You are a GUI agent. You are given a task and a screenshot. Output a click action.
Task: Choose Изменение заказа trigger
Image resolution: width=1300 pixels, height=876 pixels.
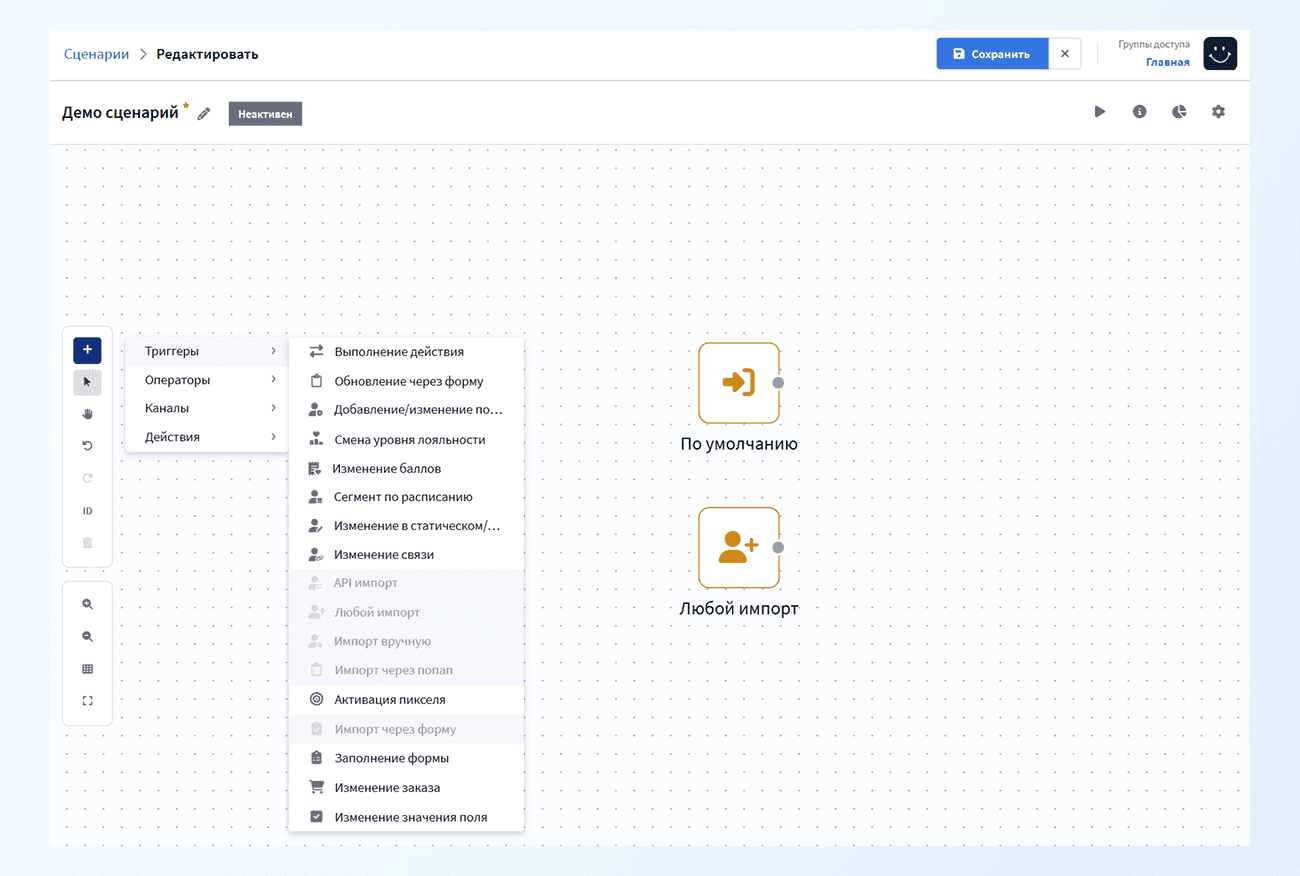(x=406, y=788)
